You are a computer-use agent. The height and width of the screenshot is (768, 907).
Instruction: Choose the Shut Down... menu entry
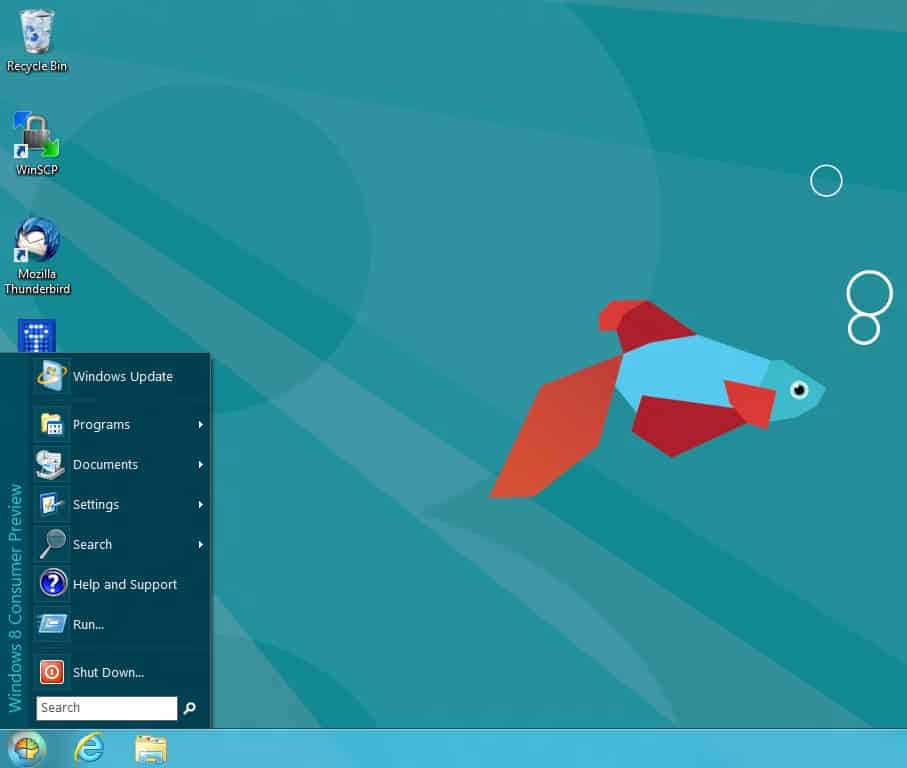121,672
